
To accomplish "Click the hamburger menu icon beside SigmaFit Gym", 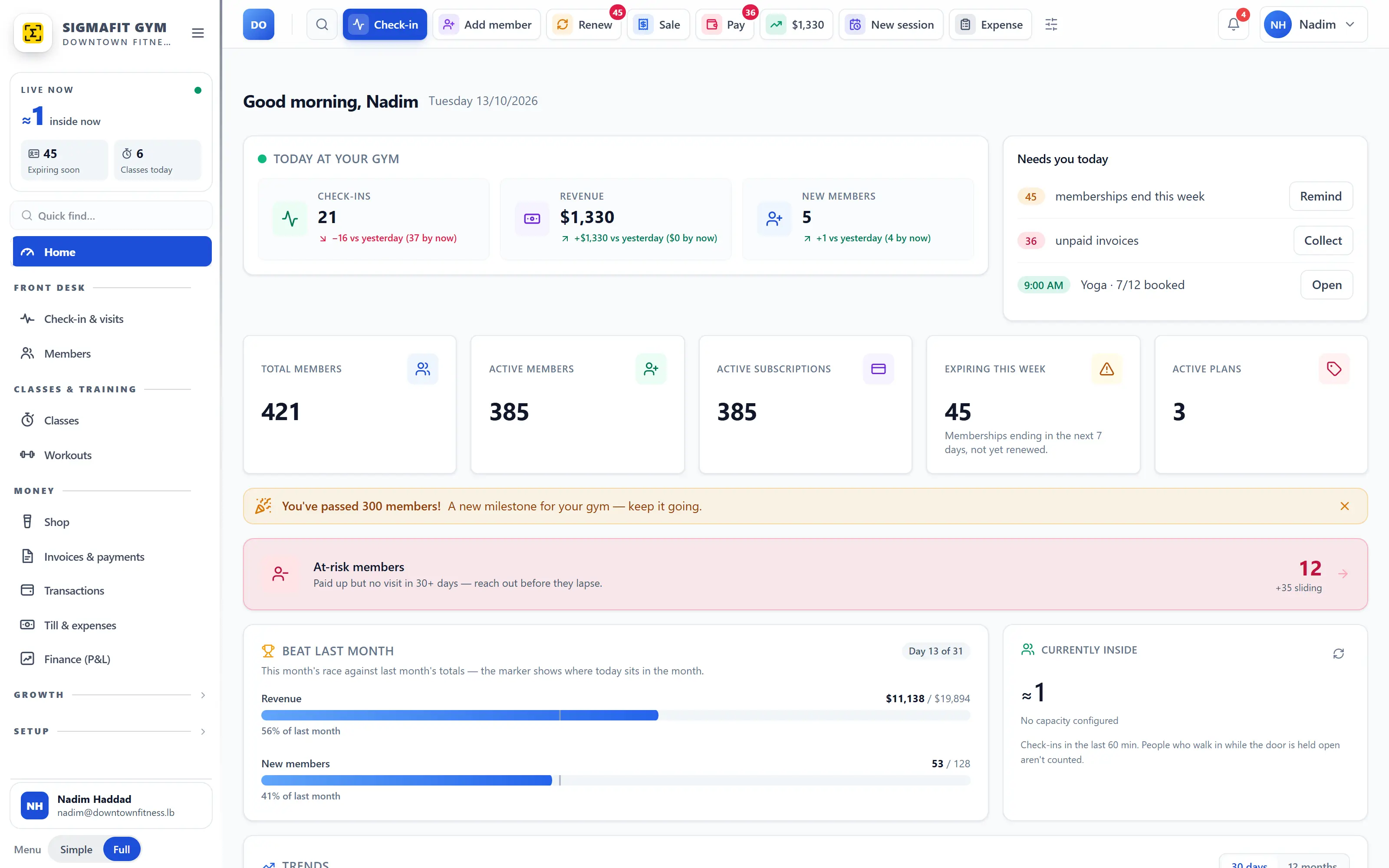I will [197, 33].
